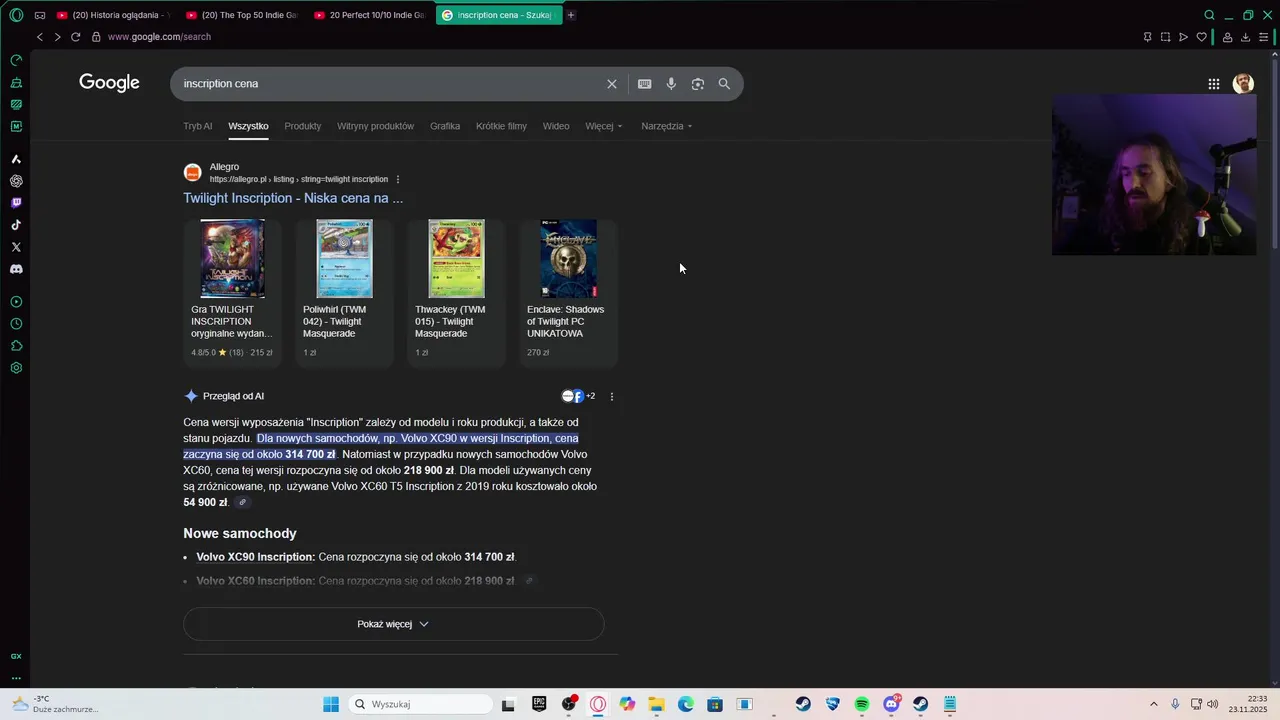The image size is (1280, 720).
Task: Select the Grafika search tab
Action: click(x=445, y=126)
